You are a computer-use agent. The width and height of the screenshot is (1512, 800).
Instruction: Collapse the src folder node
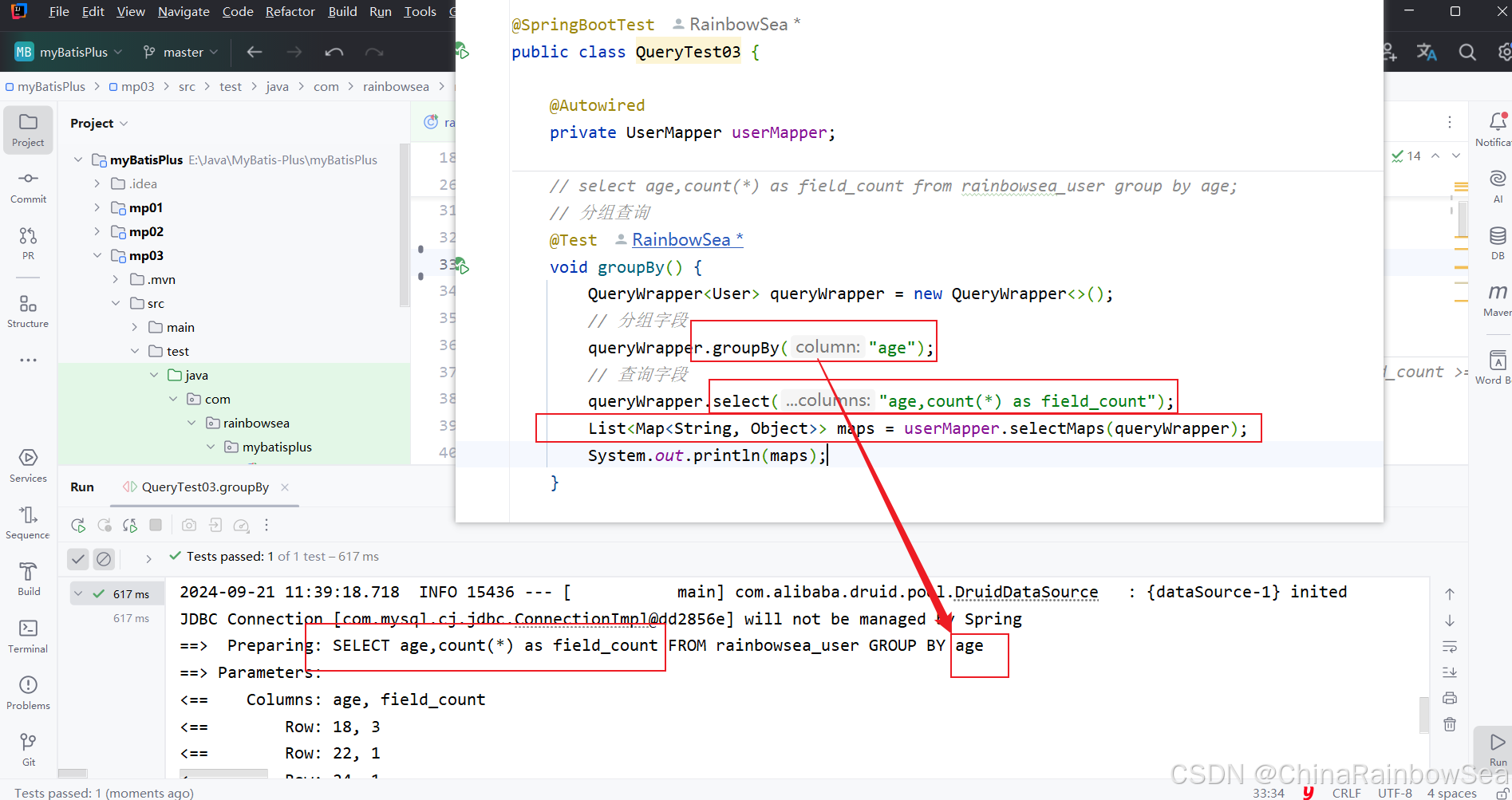[116, 303]
